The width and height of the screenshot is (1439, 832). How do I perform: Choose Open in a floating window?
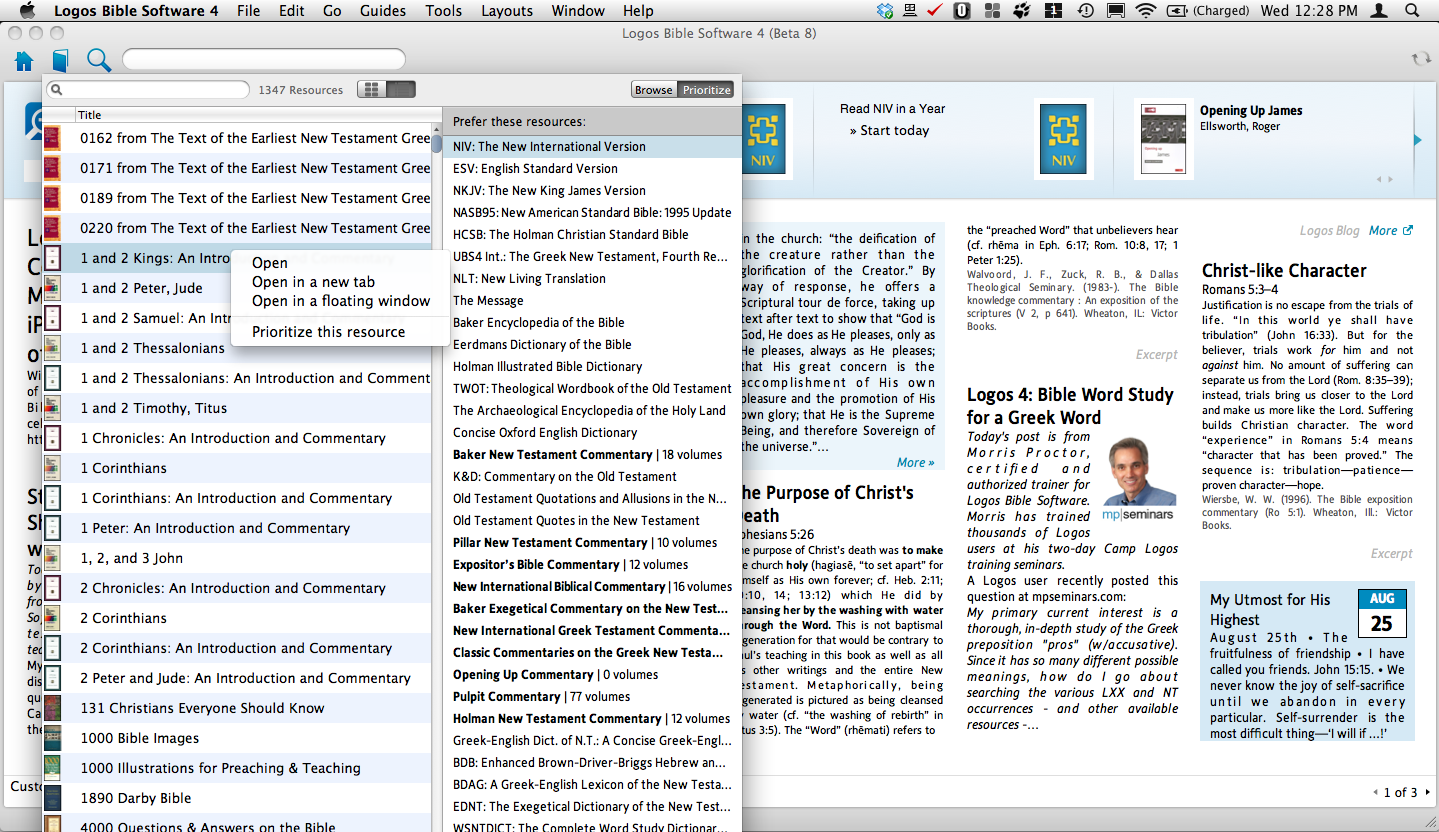pyautogui.click(x=340, y=301)
